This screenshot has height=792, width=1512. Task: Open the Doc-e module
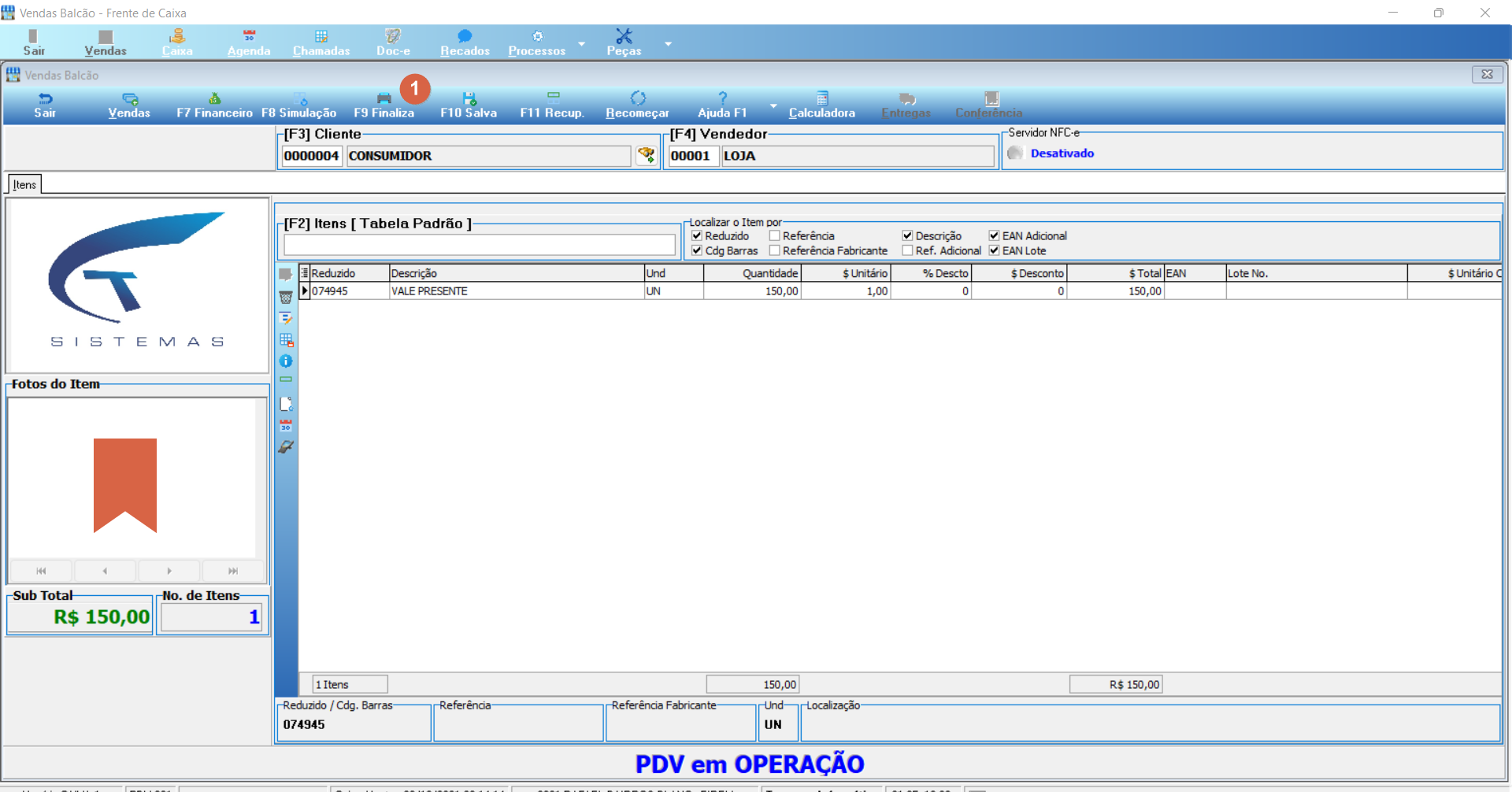point(393,43)
